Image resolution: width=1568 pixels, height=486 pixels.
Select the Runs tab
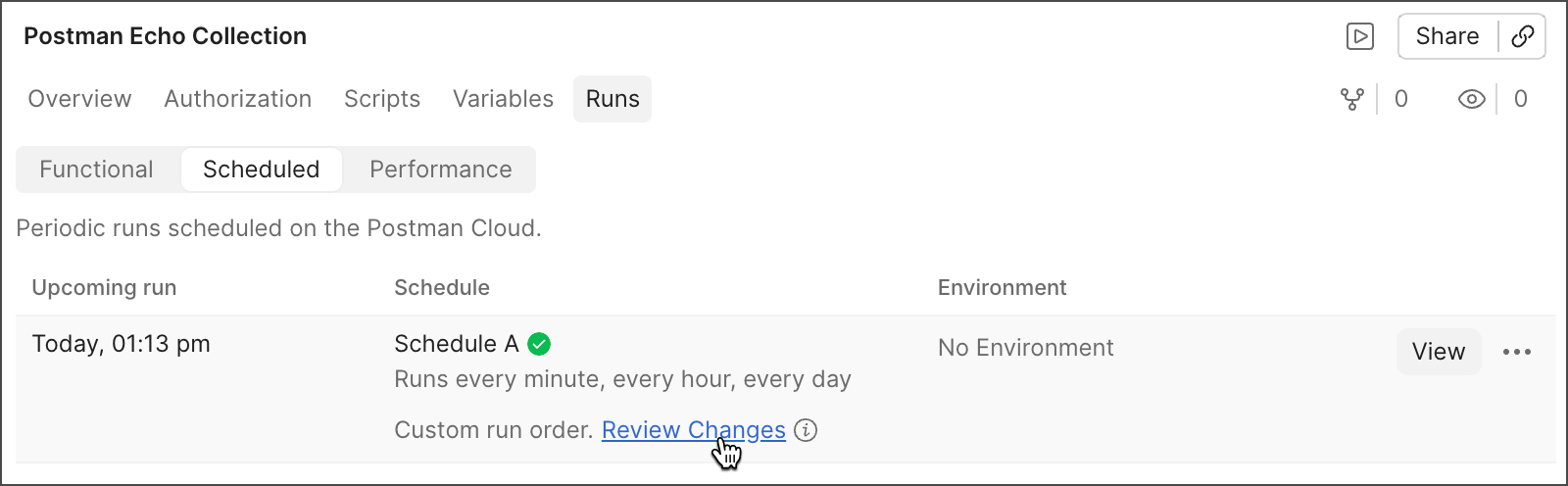[x=612, y=99]
